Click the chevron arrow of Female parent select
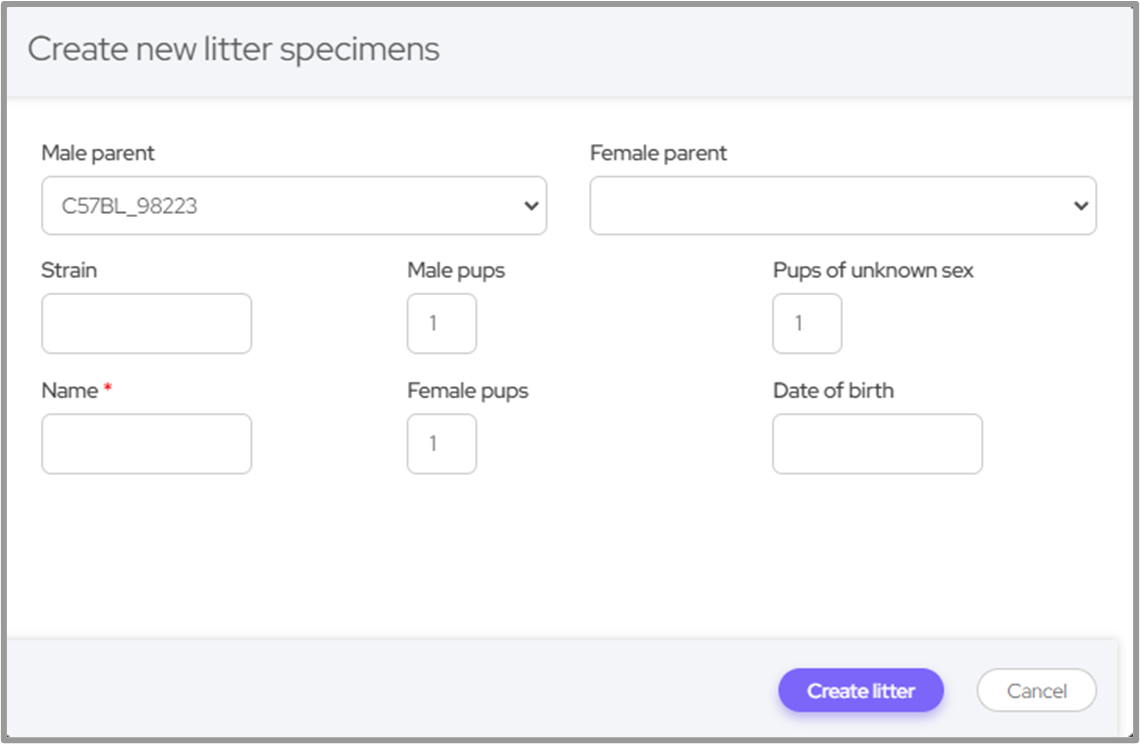Image resolution: width=1140 pixels, height=744 pixels. (1080, 206)
